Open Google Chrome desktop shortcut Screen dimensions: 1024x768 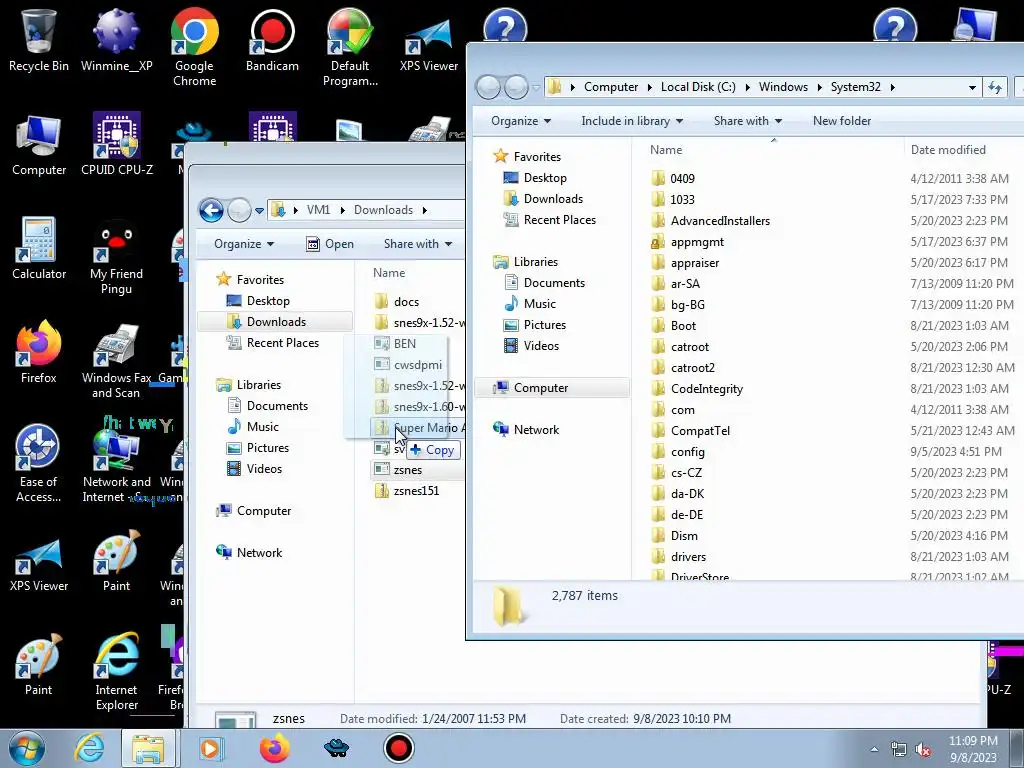pos(195,48)
